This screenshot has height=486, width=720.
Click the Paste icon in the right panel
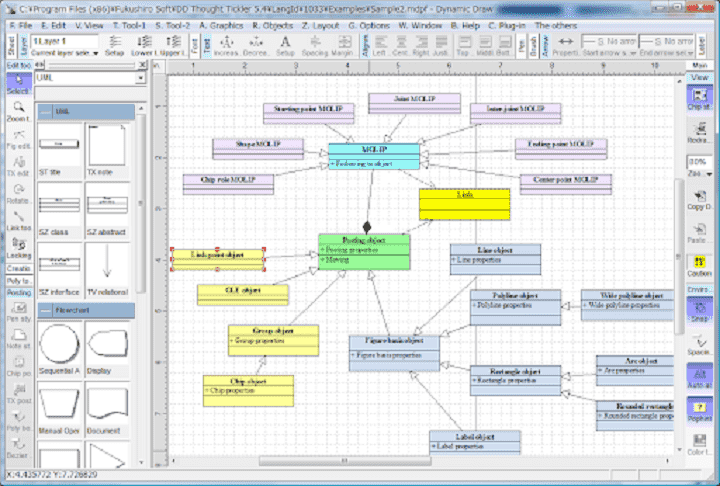(x=699, y=233)
